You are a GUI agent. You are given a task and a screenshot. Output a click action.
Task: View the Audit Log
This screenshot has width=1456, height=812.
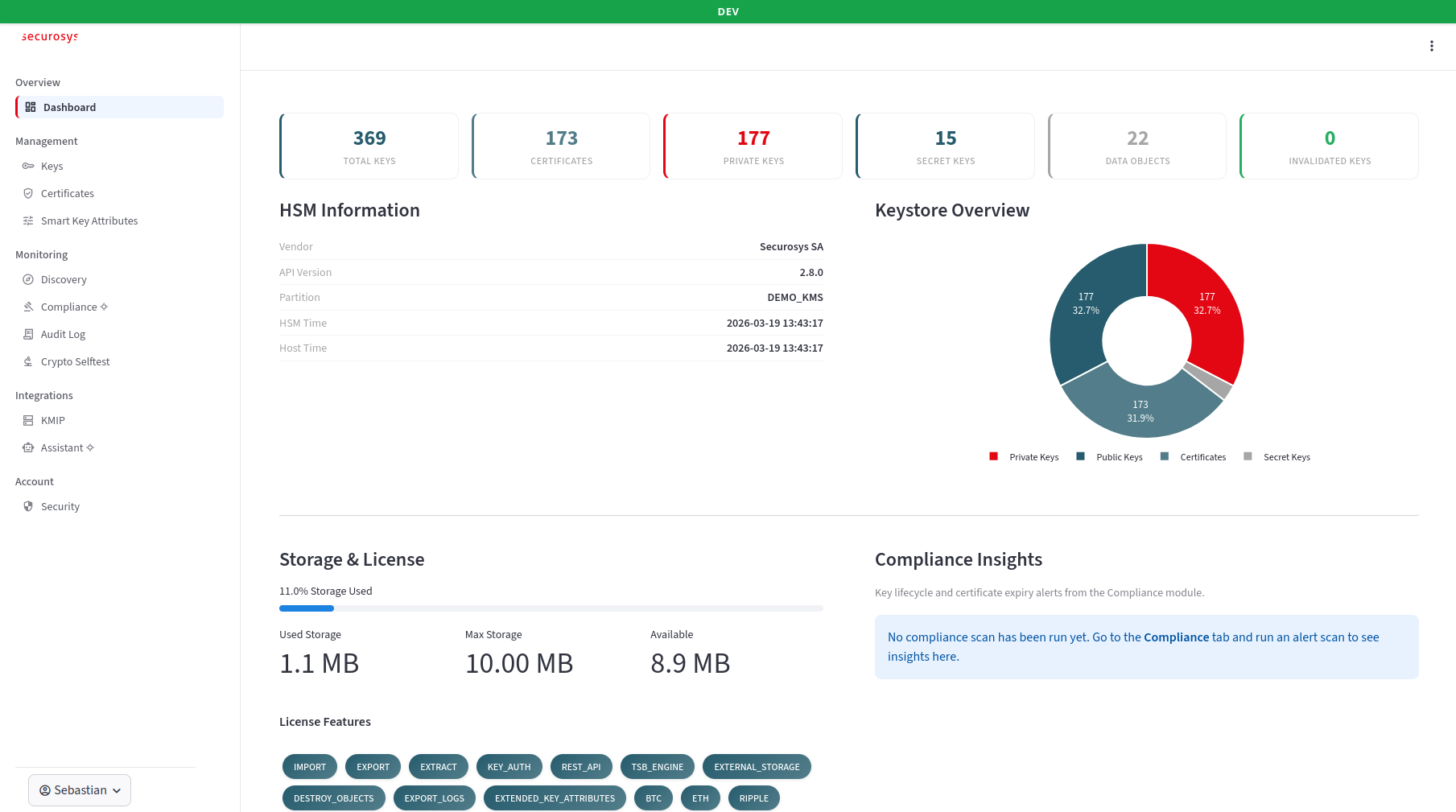click(62, 334)
